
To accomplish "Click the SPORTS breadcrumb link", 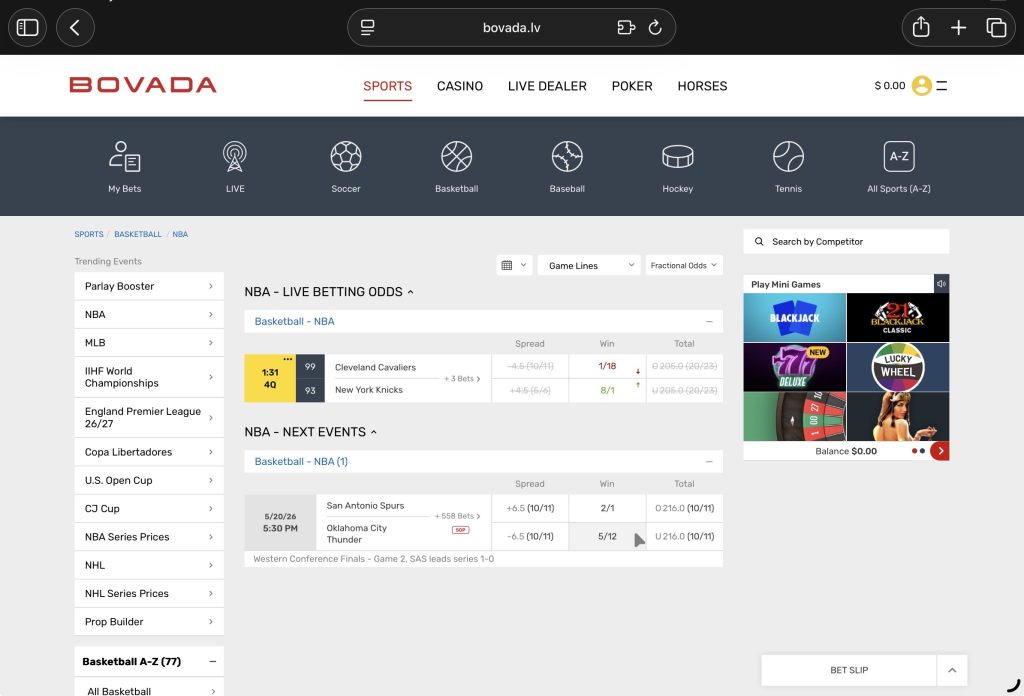I will click(x=89, y=234).
